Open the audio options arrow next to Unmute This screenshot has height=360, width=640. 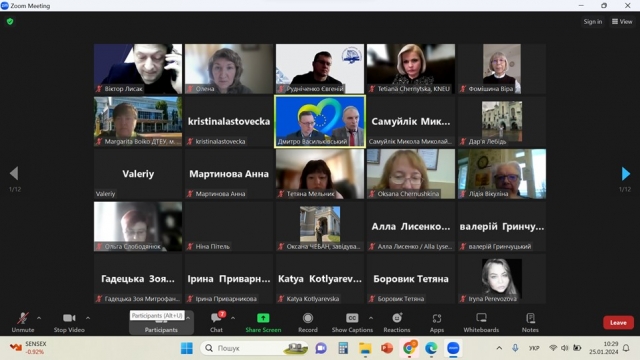click(39, 318)
